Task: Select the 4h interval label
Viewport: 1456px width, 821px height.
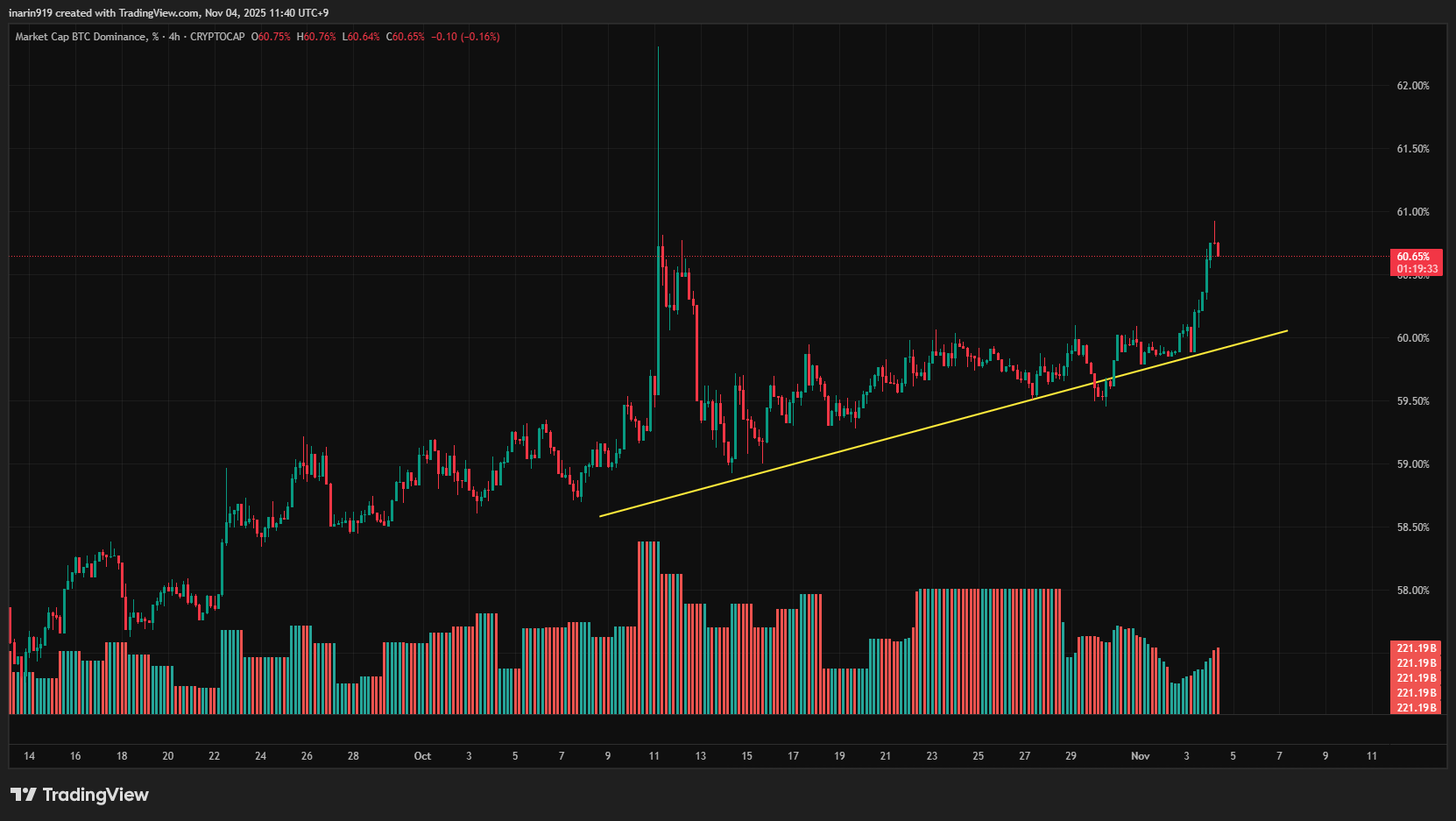Action: click(174, 37)
